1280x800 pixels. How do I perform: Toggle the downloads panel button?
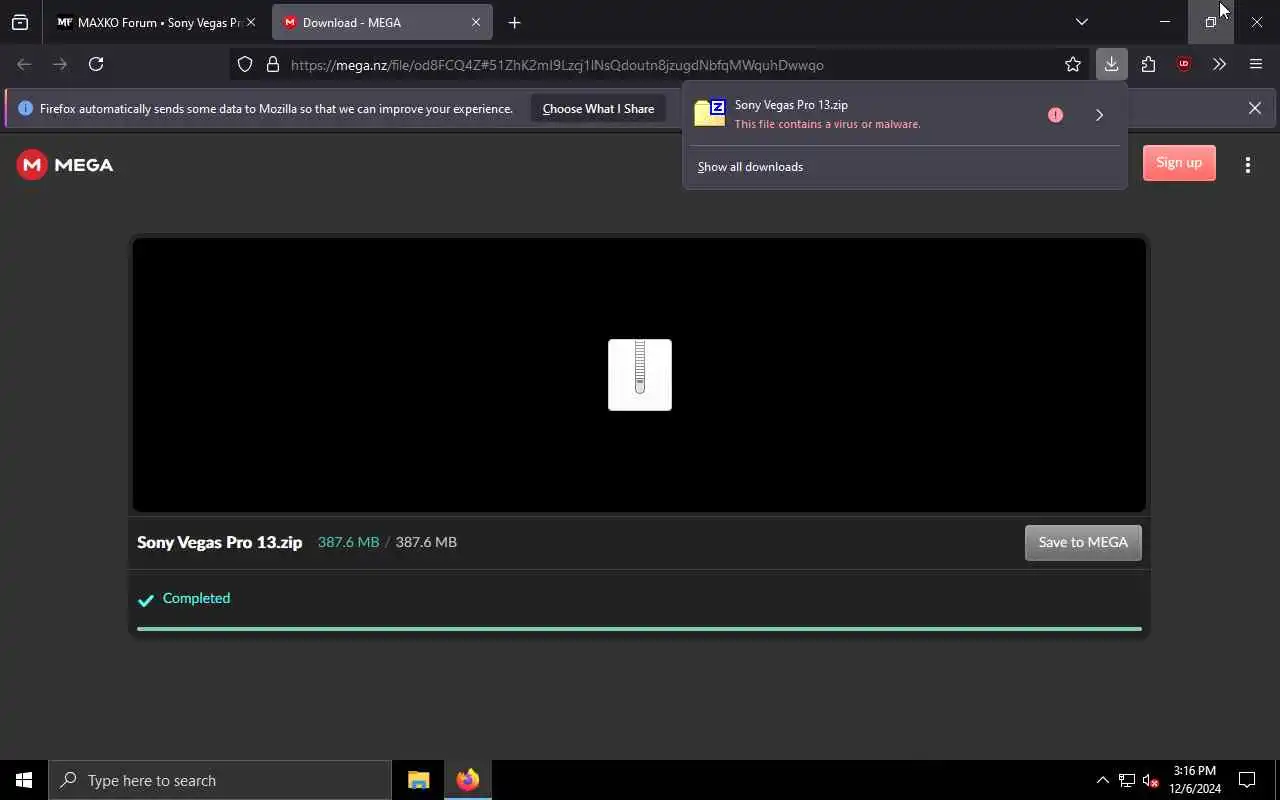pos(1111,64)
